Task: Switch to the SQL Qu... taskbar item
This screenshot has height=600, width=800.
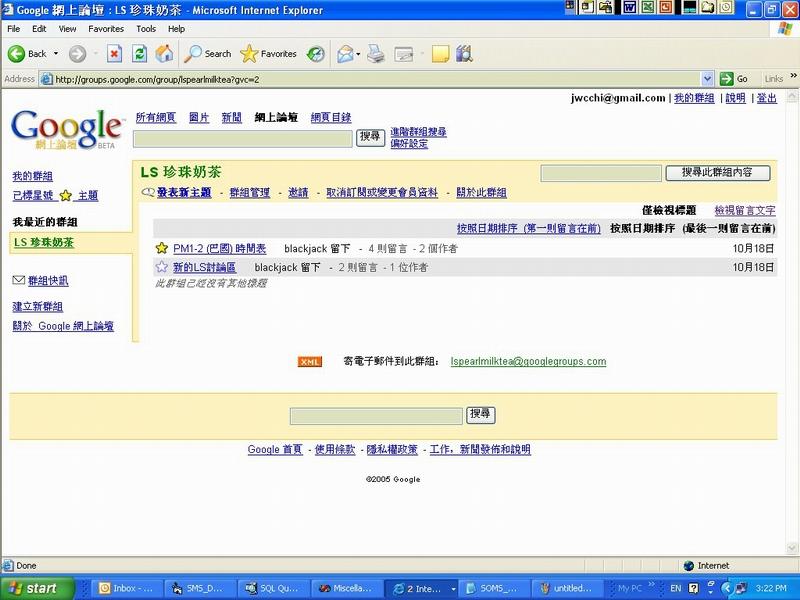Action: tap(275, 588)
